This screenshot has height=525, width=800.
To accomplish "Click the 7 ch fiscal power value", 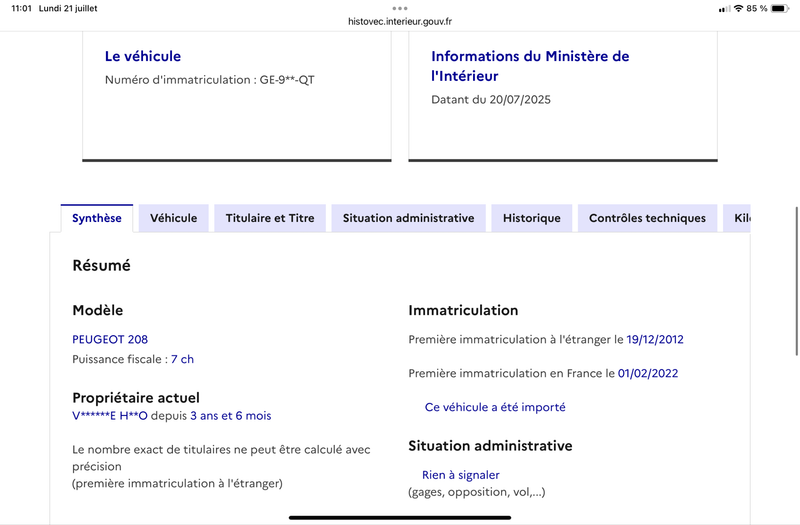I will point(183,359).
